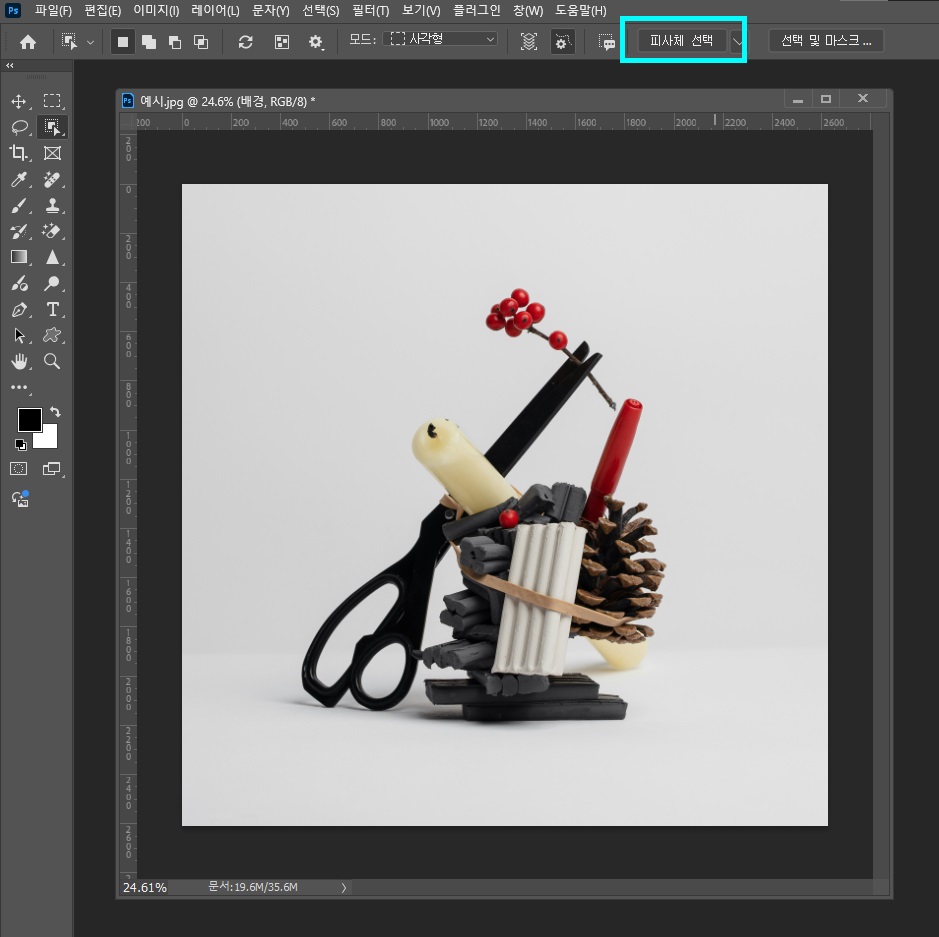This screenshot has height=937, width=939.
Task: Click the black foreground color swatch
Action: point(29,420)
